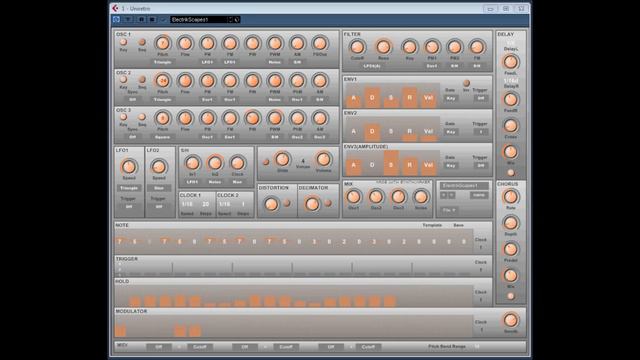Click Clock 1 Steps value 20
Screen dimensions: 640x360
click(x=205, y=204)
